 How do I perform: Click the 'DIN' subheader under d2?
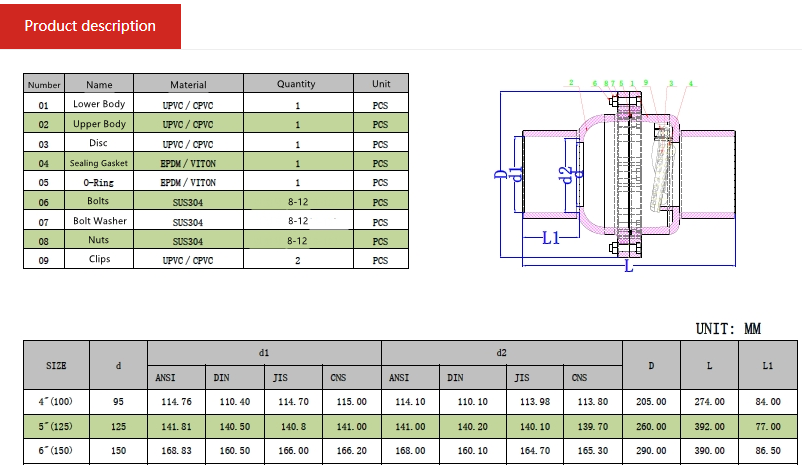pyautogui.click(x=473, y=377)
